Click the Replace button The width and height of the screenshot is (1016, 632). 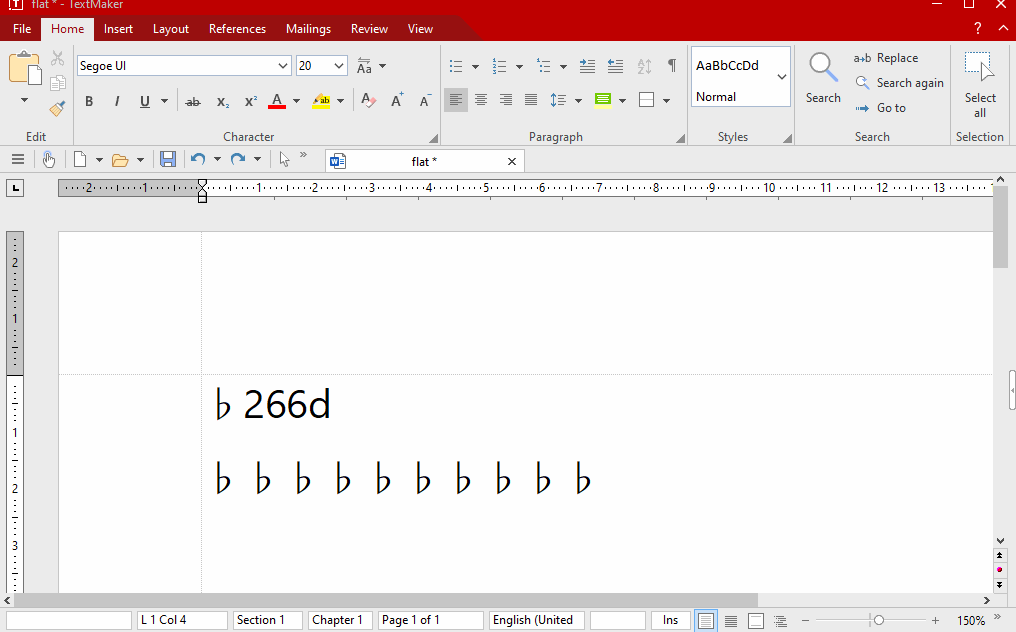tap(886, 58)
